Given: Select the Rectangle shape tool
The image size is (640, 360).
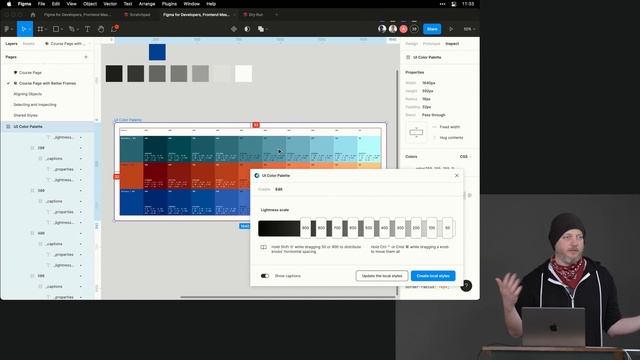Looking at the screenshot, I should pos(56,29).
